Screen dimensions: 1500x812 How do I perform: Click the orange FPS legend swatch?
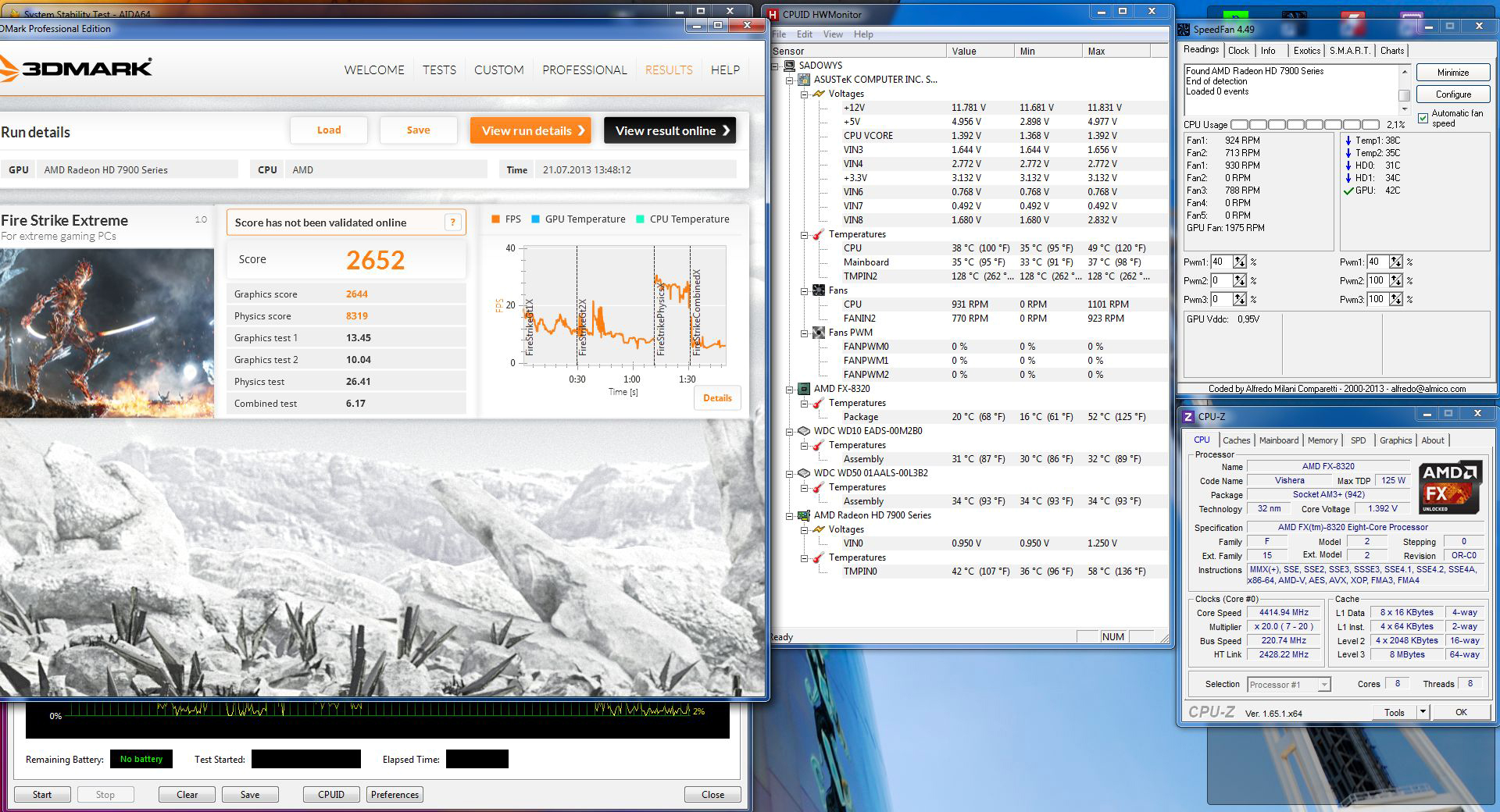coord(495,219)
